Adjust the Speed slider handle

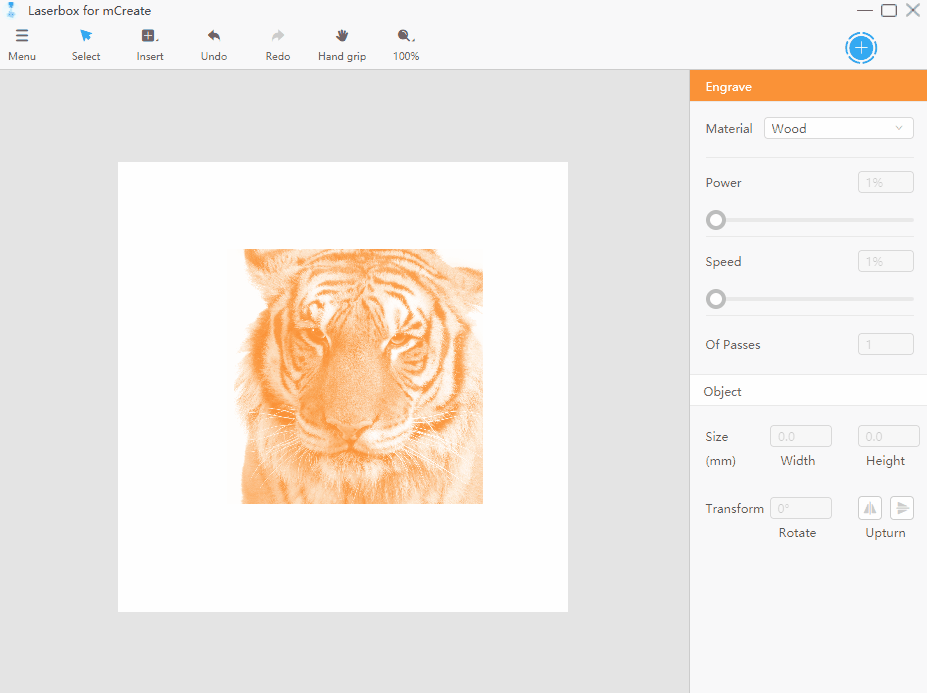pos(716,299)
